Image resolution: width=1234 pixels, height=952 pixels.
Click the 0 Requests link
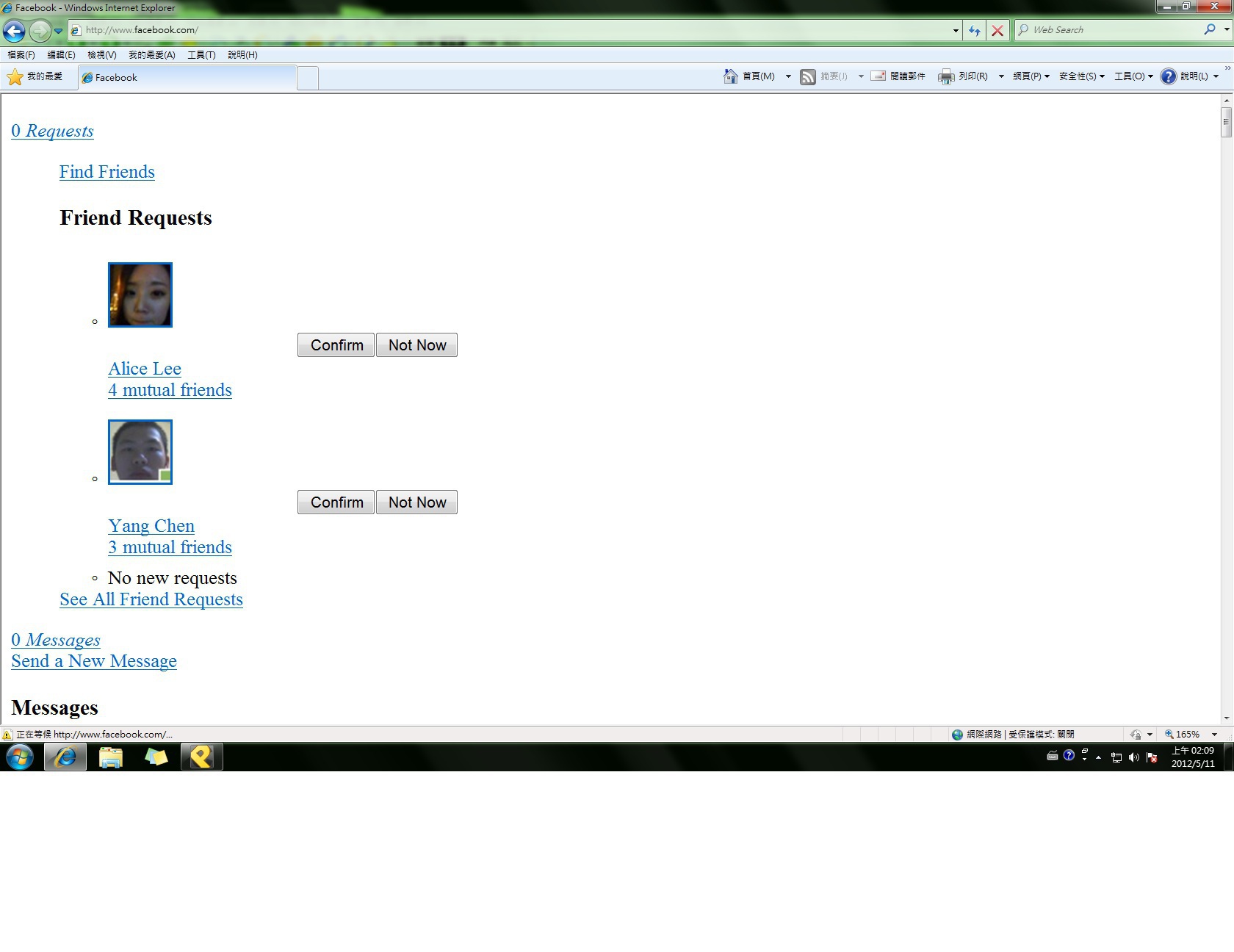(52, 131)
